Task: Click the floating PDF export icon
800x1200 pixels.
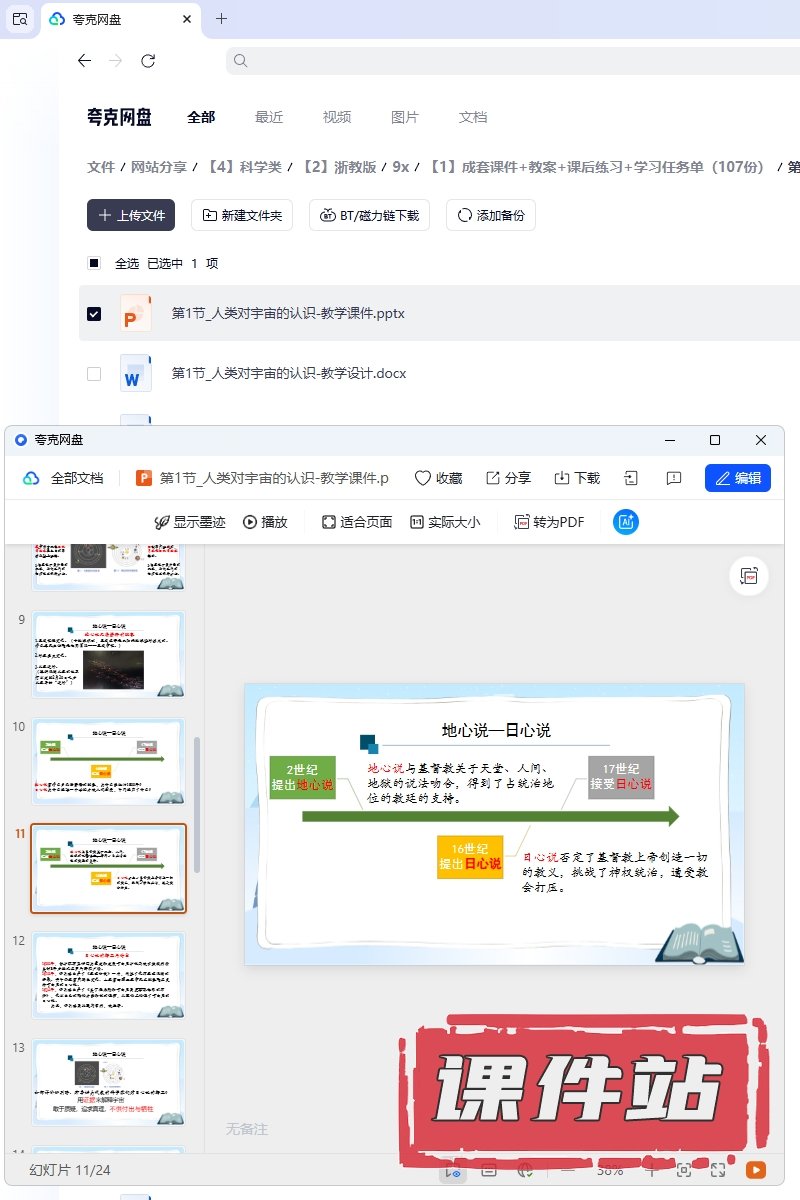Action: 749,576
